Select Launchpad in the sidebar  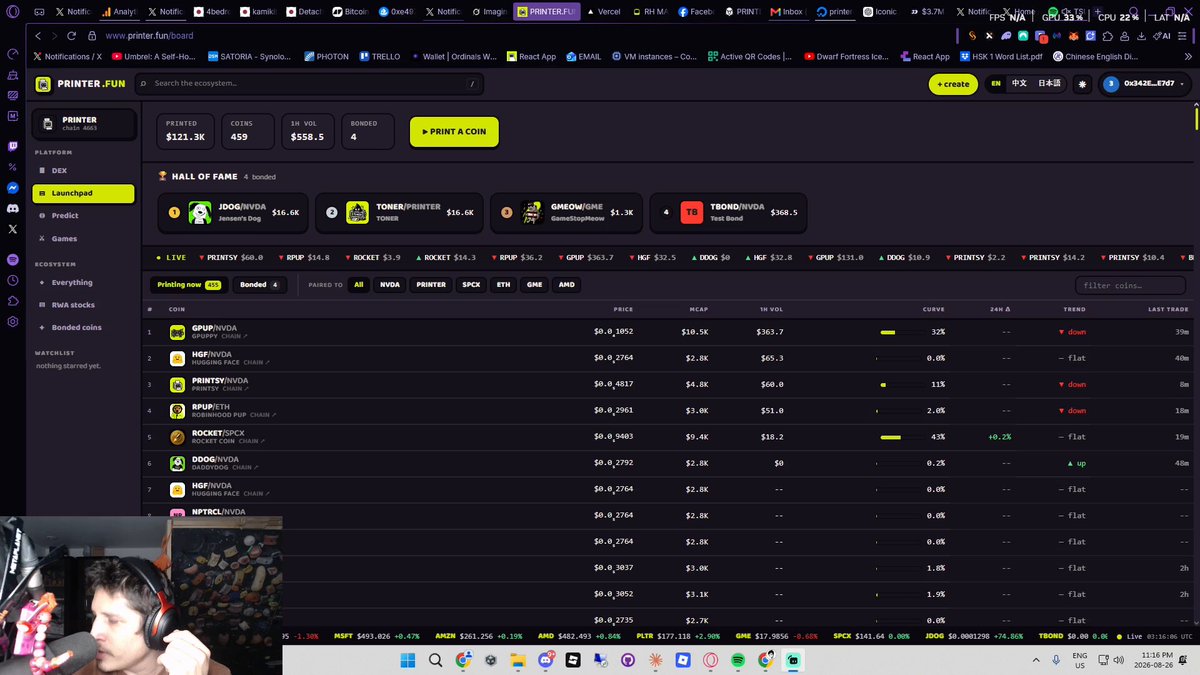pos(83,193)
